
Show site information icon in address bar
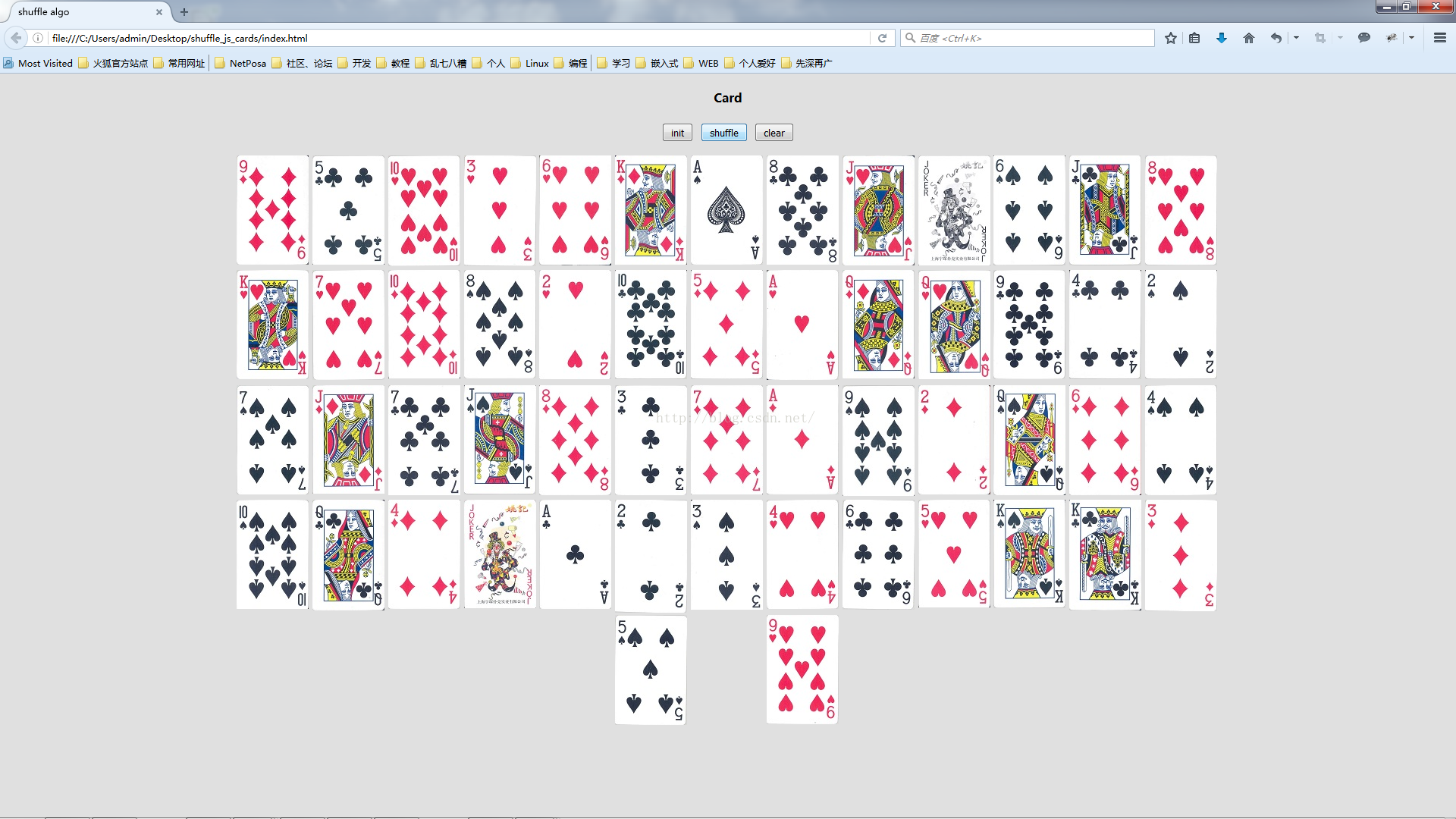tap(38, 38)
